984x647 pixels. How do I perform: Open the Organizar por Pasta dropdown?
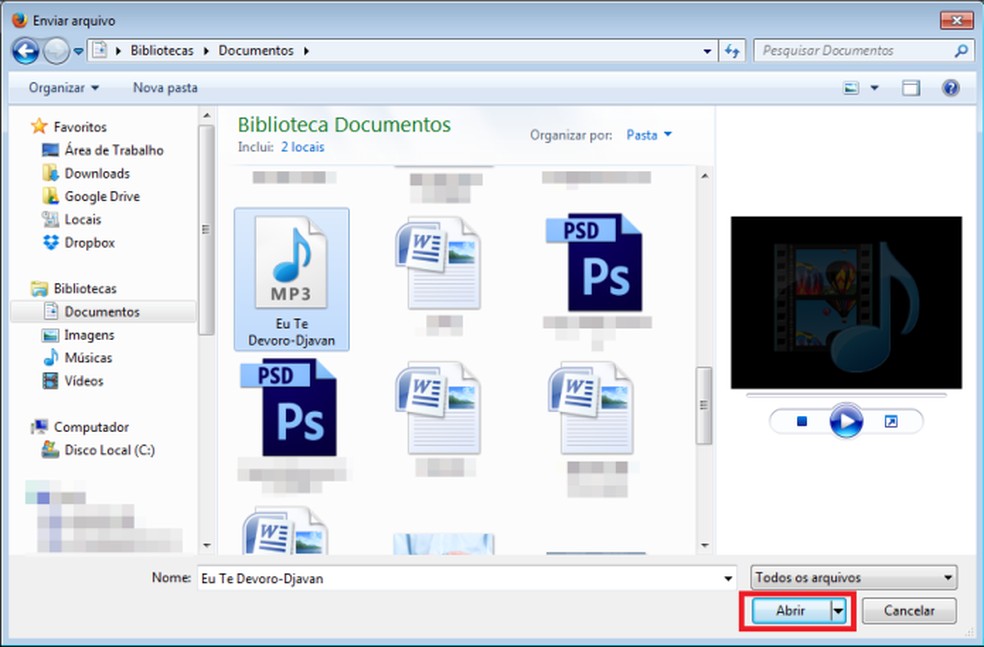coord(649,134)
